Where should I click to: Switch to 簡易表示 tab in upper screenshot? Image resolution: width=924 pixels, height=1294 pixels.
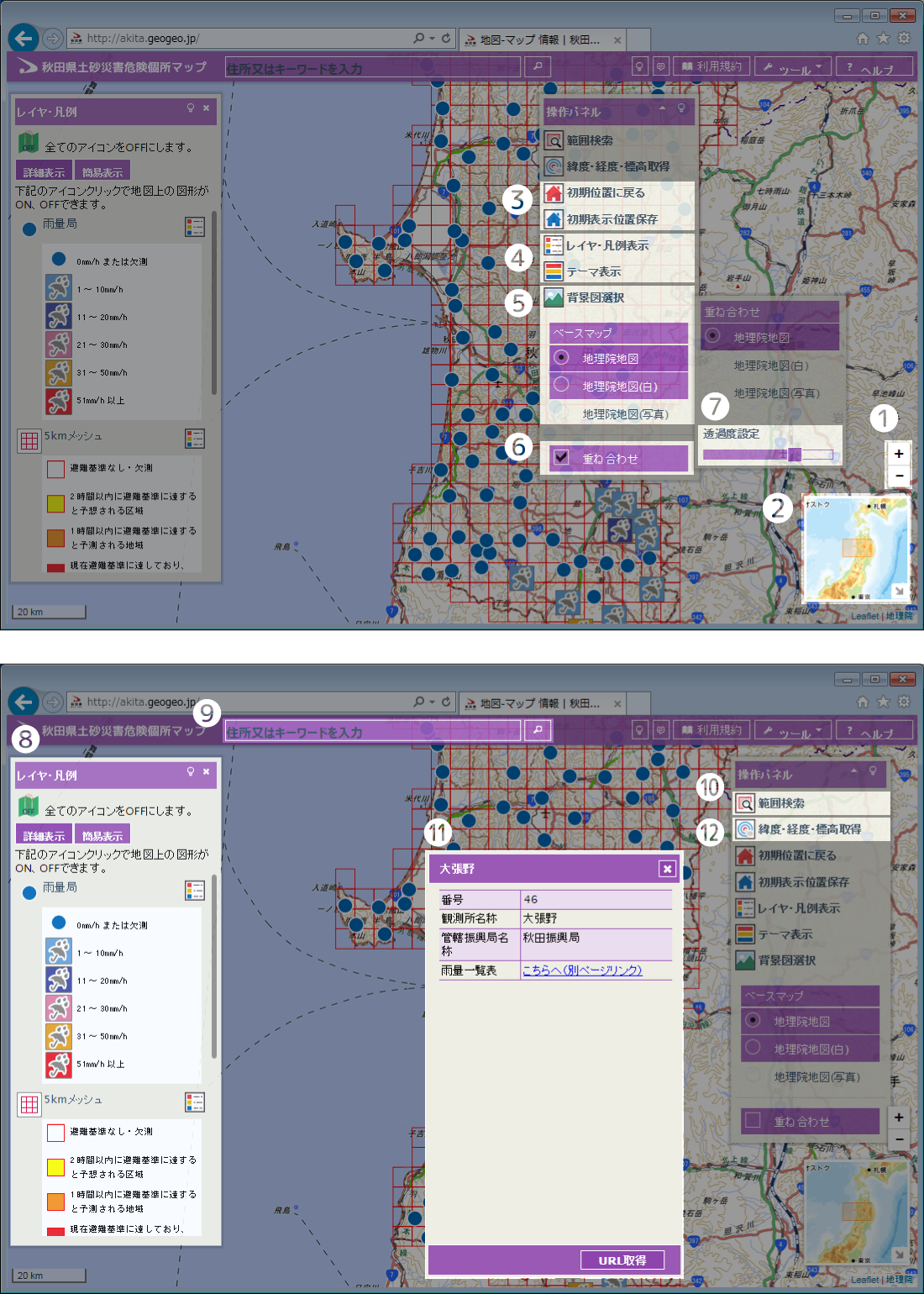(x=102, y=171)
